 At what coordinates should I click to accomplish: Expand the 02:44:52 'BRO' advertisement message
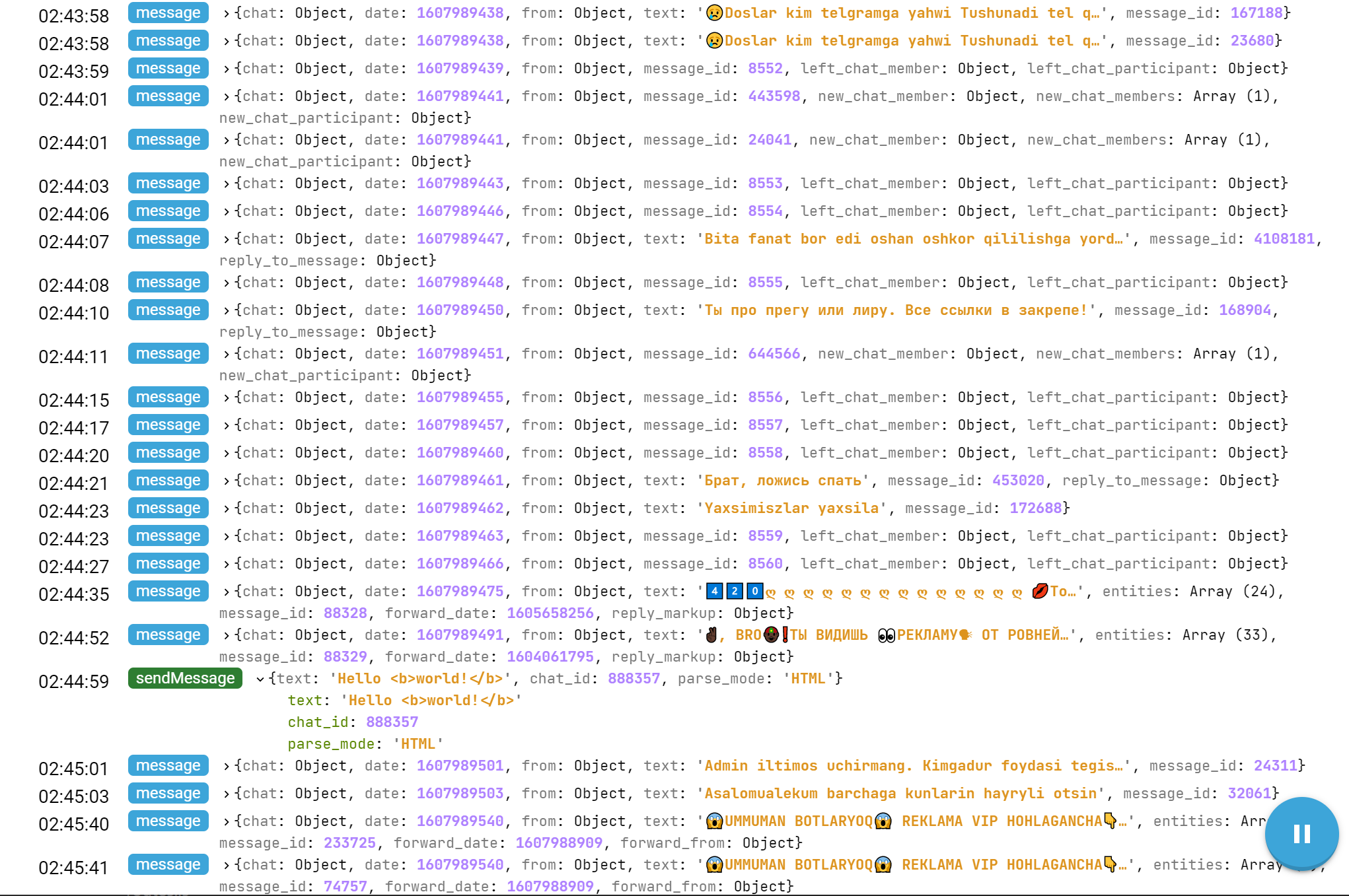(x=227, y=635)
